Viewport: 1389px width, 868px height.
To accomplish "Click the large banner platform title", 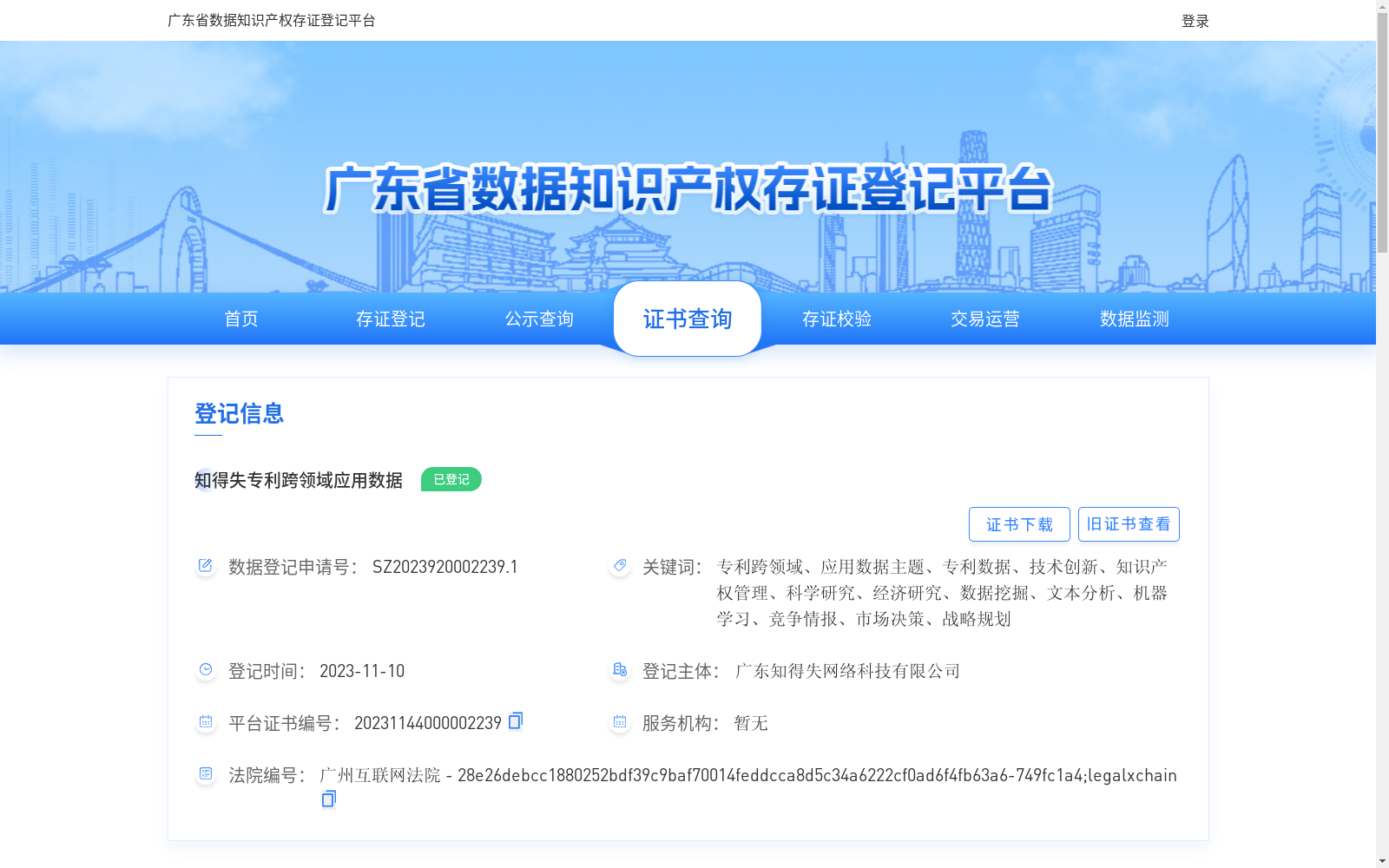I will tap(688, 188).
